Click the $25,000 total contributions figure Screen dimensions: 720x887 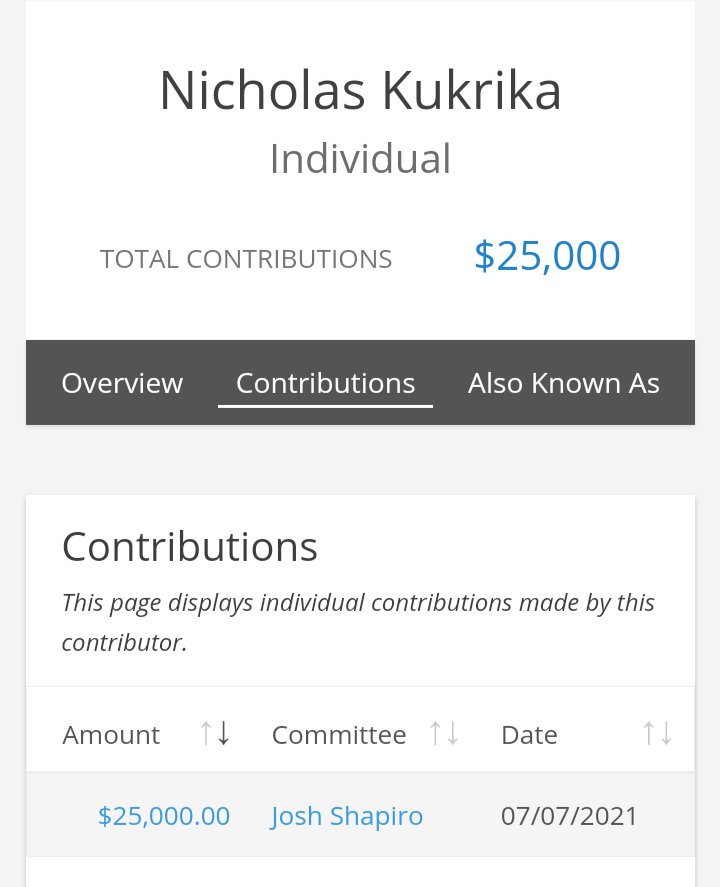pyautogui.click(x=547, y=256)
